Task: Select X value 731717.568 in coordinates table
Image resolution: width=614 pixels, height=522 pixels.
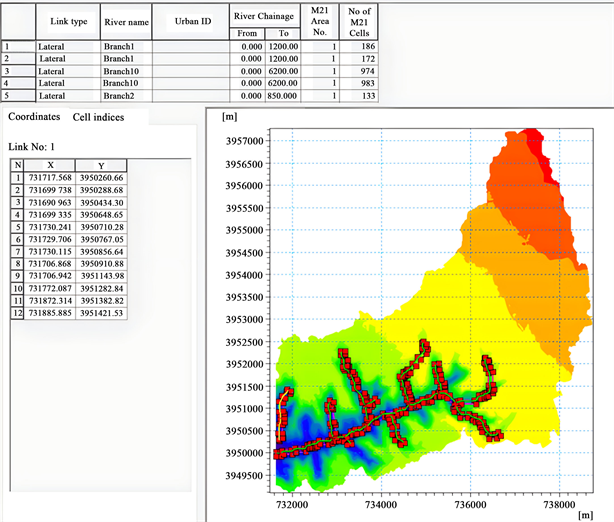Action: point(51,177)
